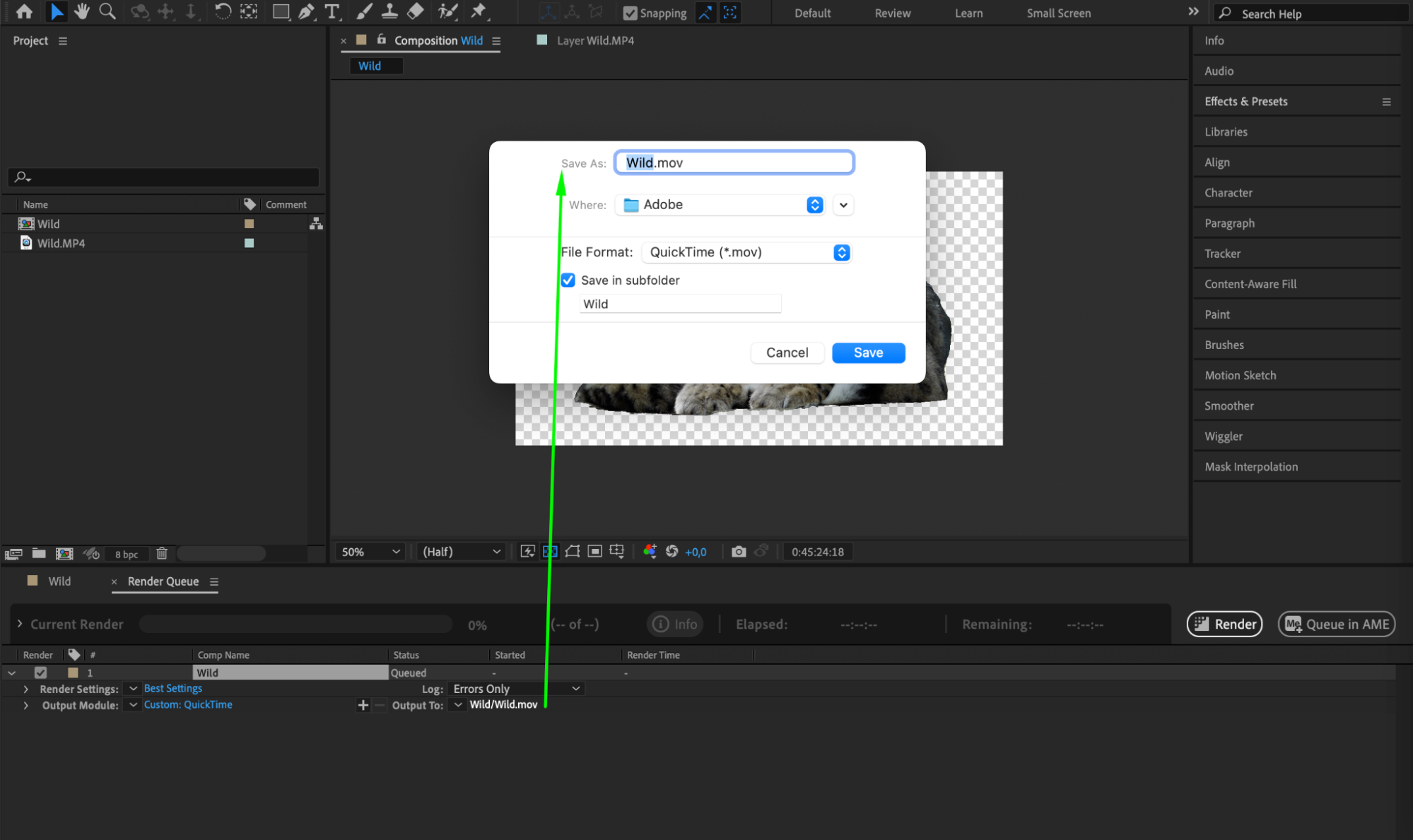Switch to the Wild timeline tab
The width and height of the screenshot is (1413, 840).
59,581
